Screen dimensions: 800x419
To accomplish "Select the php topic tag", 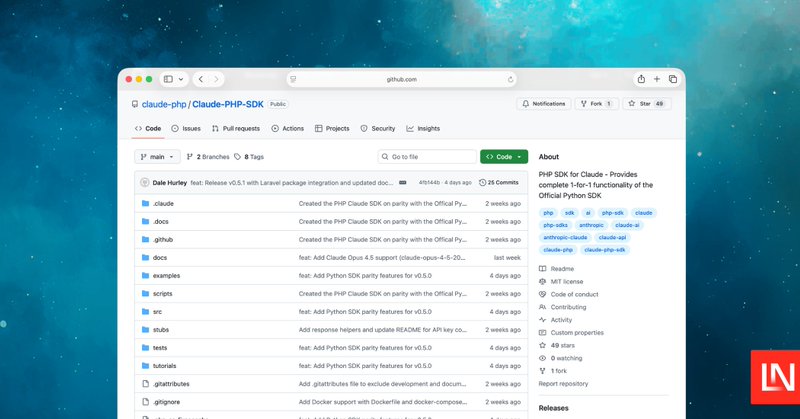I will (548, 213).
